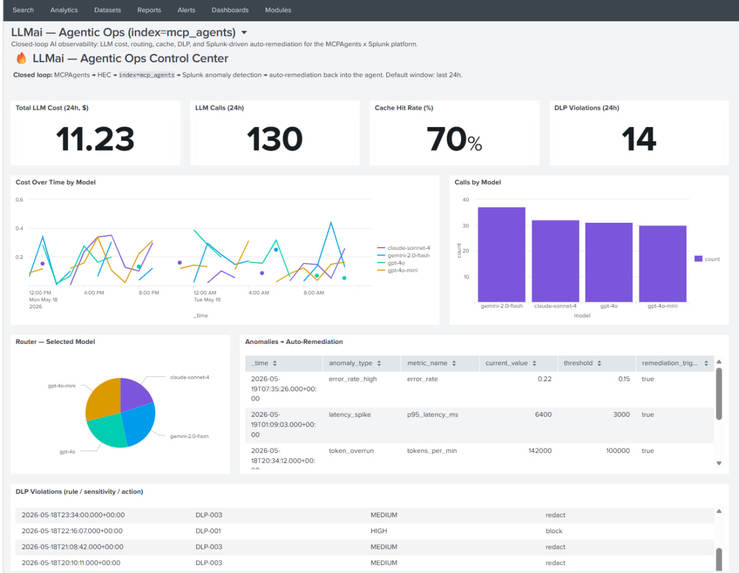Toggle gemini-2.0-flash legend entry in cost chart

(404, 255)
